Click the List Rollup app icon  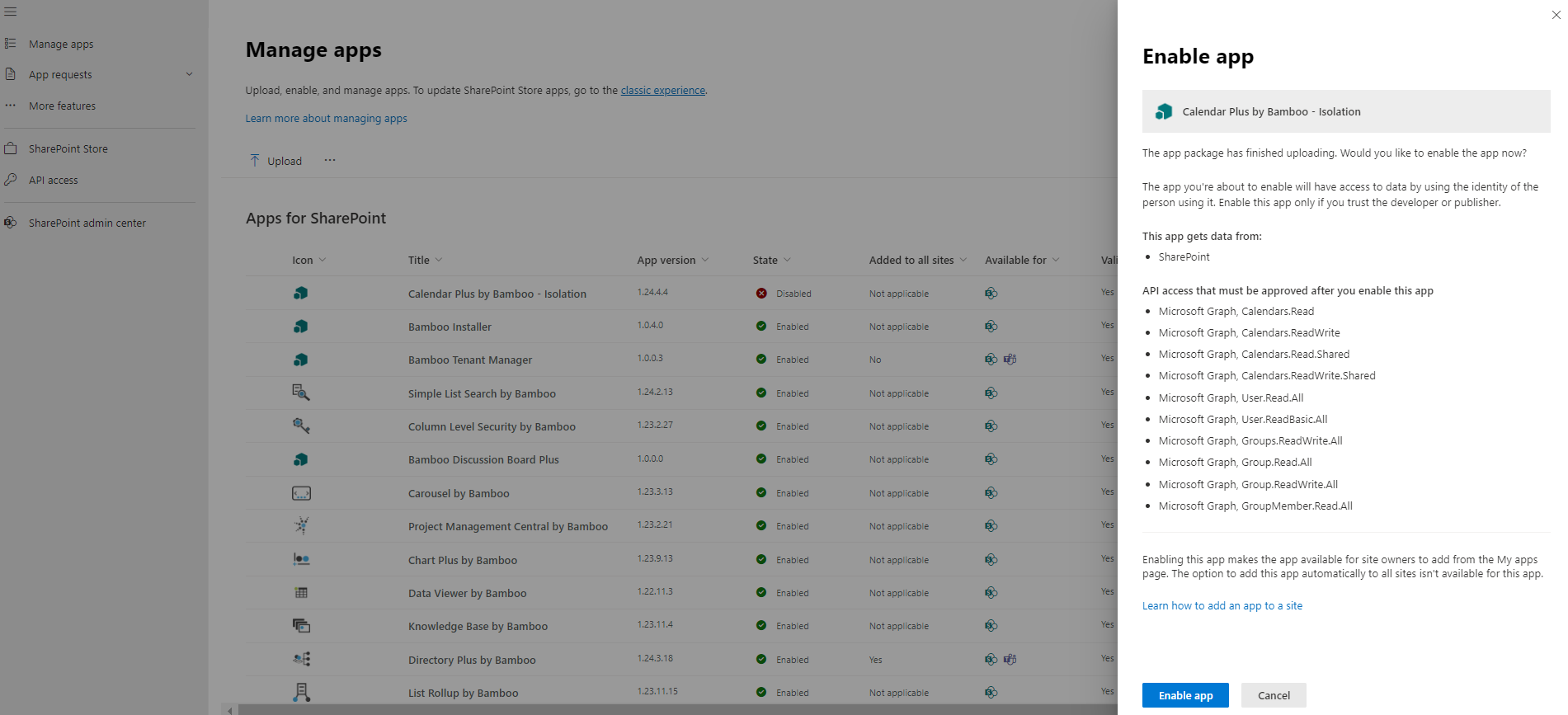coord(301,692)
